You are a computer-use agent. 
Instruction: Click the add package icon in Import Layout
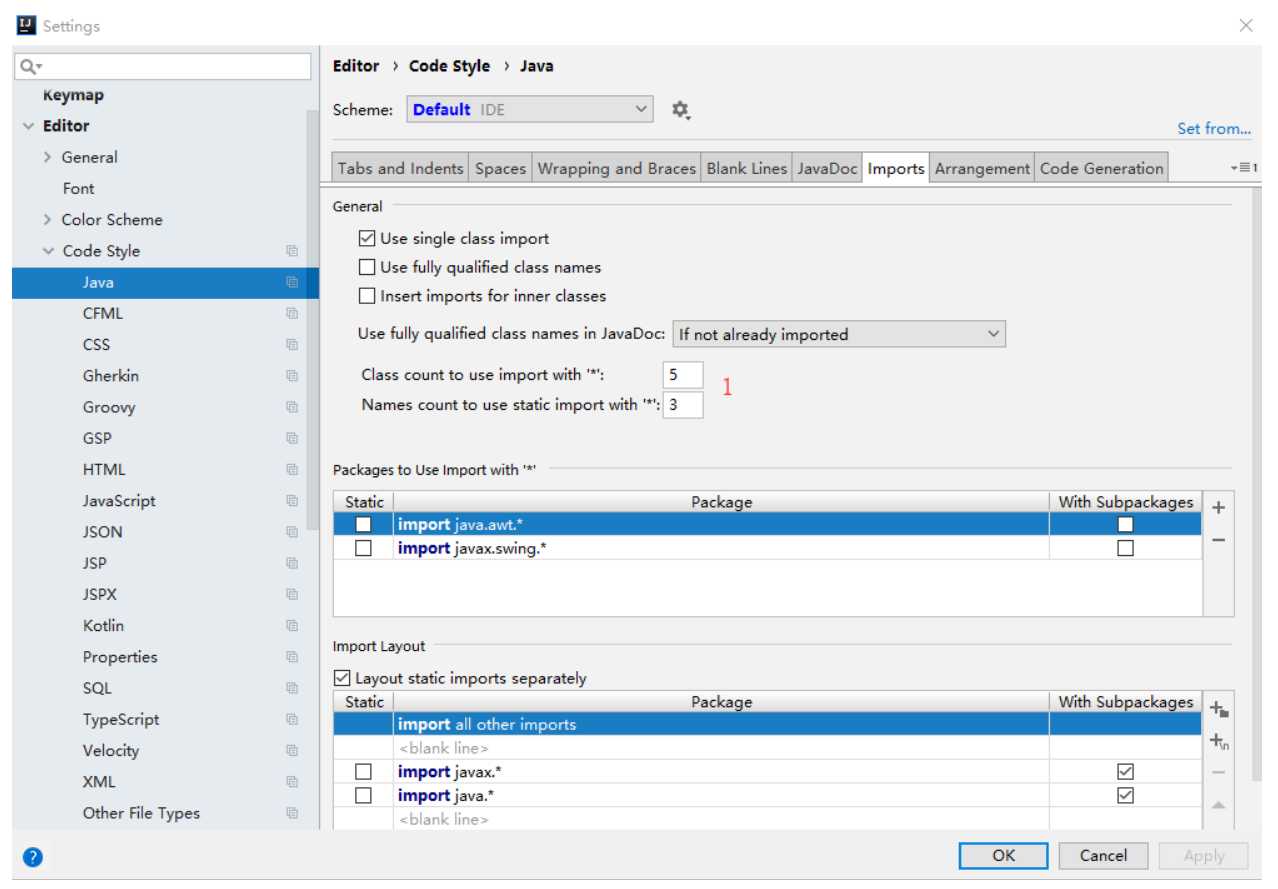1218,709
